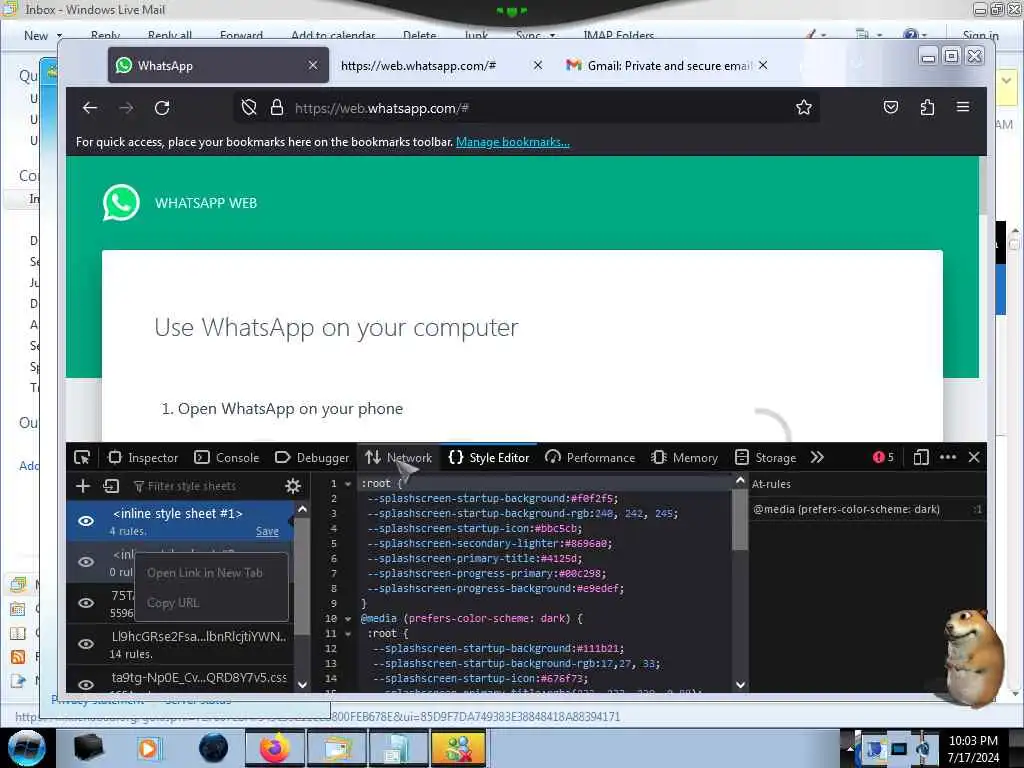Collapse the nested :root rule on line 11

348,633
